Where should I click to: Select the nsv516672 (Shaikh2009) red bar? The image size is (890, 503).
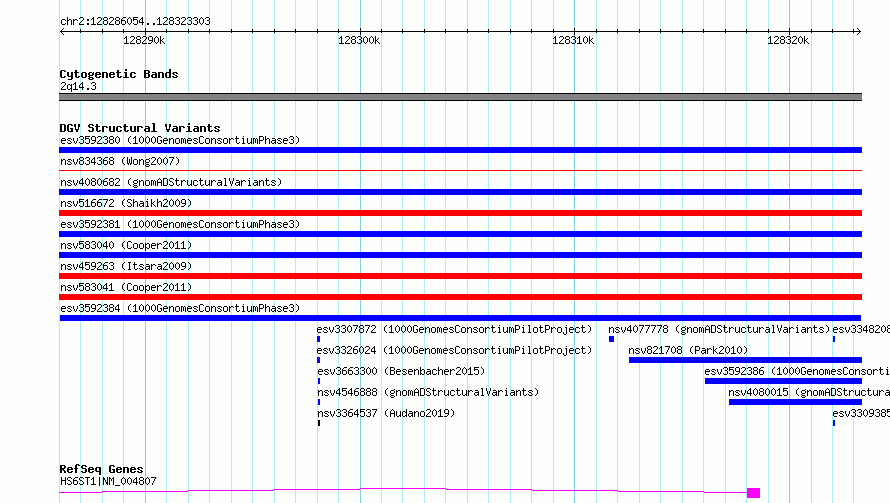tap(460, 213)
